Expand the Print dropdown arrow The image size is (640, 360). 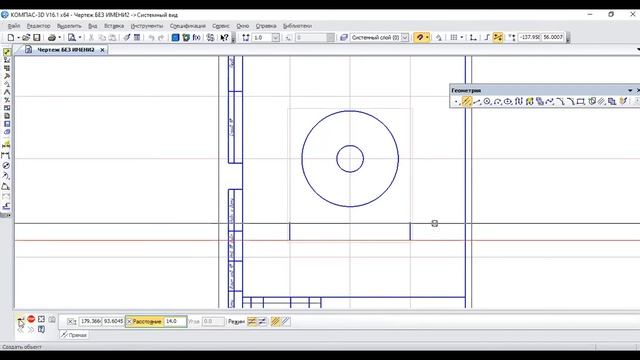tap(60, 38)
